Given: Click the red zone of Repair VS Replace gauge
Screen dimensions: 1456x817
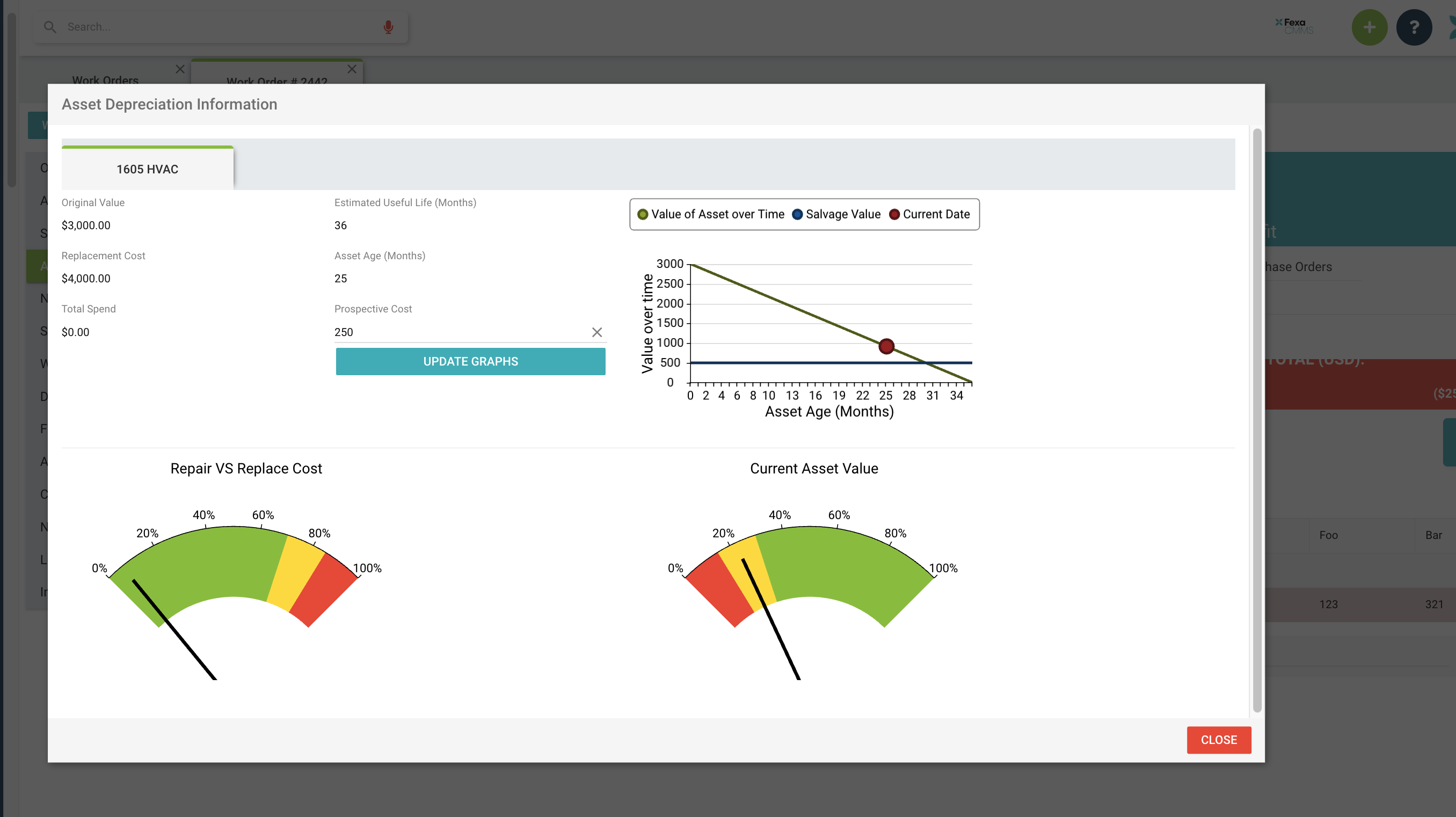Looking at the screenshot, I should click(325, 589).
